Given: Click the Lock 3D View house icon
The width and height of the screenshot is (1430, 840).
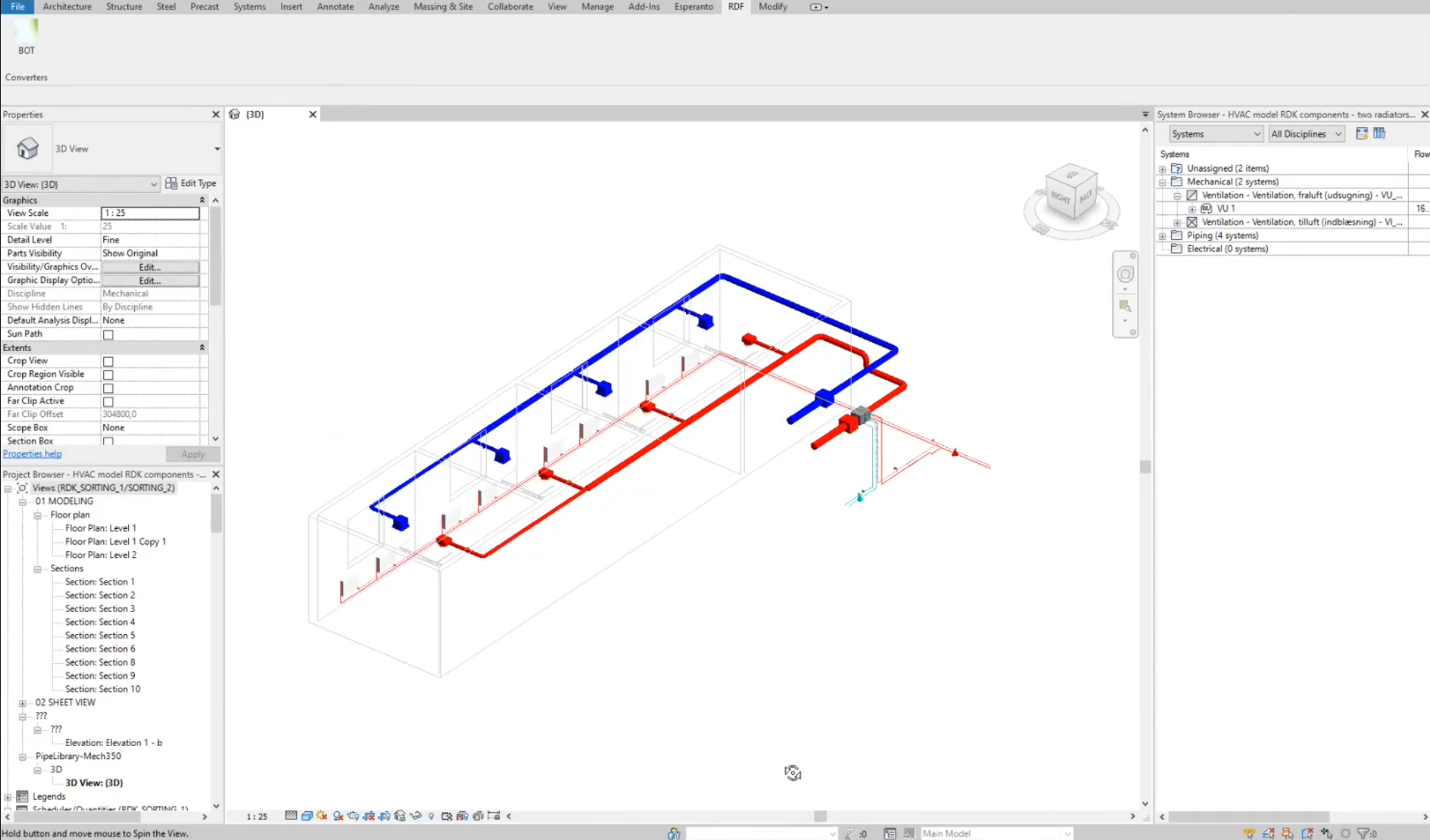Looking at the screenshot, I should (x=400, y=816).
